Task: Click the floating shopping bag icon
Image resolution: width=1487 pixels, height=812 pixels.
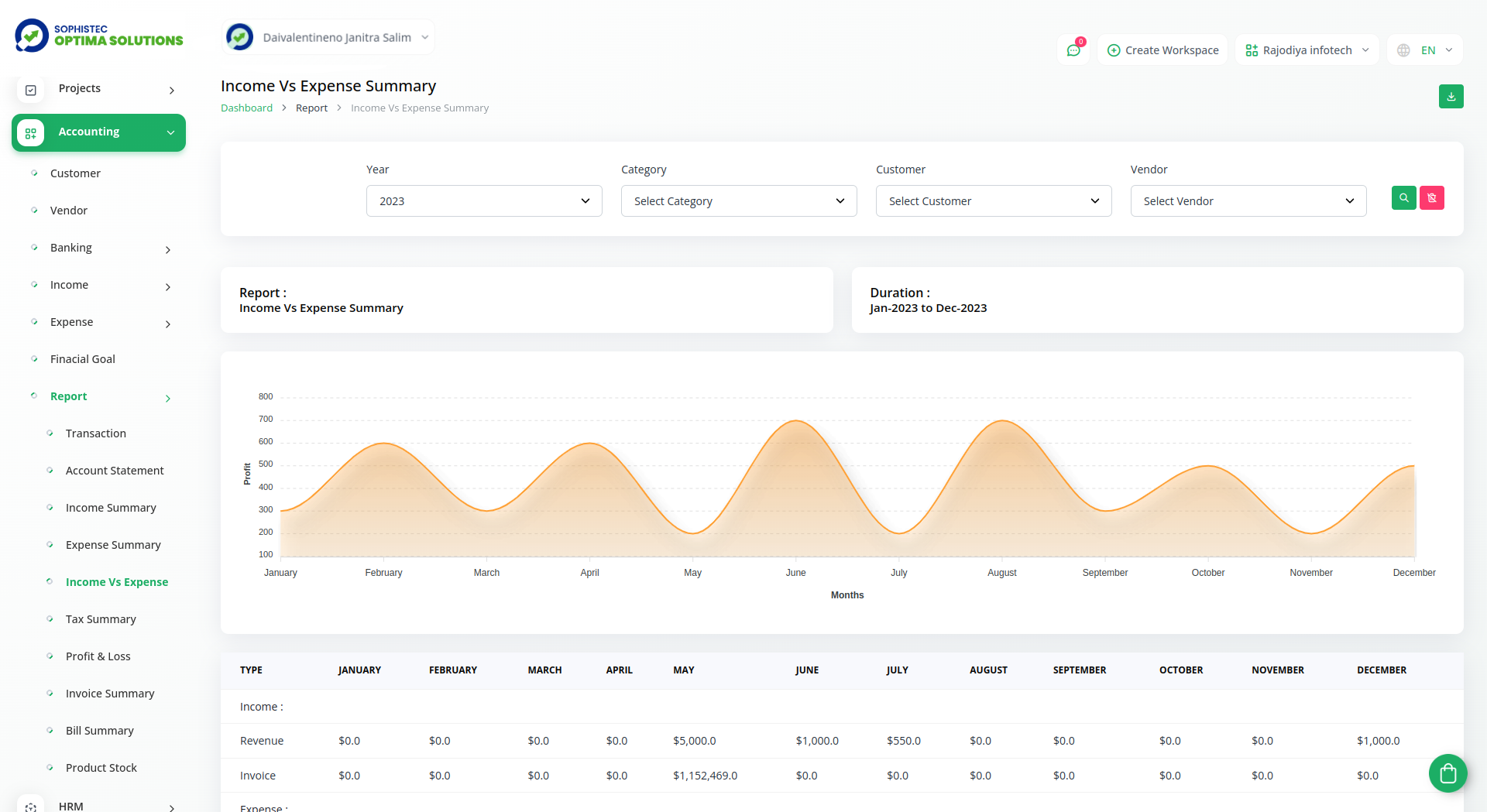Action: [1448, 773]
